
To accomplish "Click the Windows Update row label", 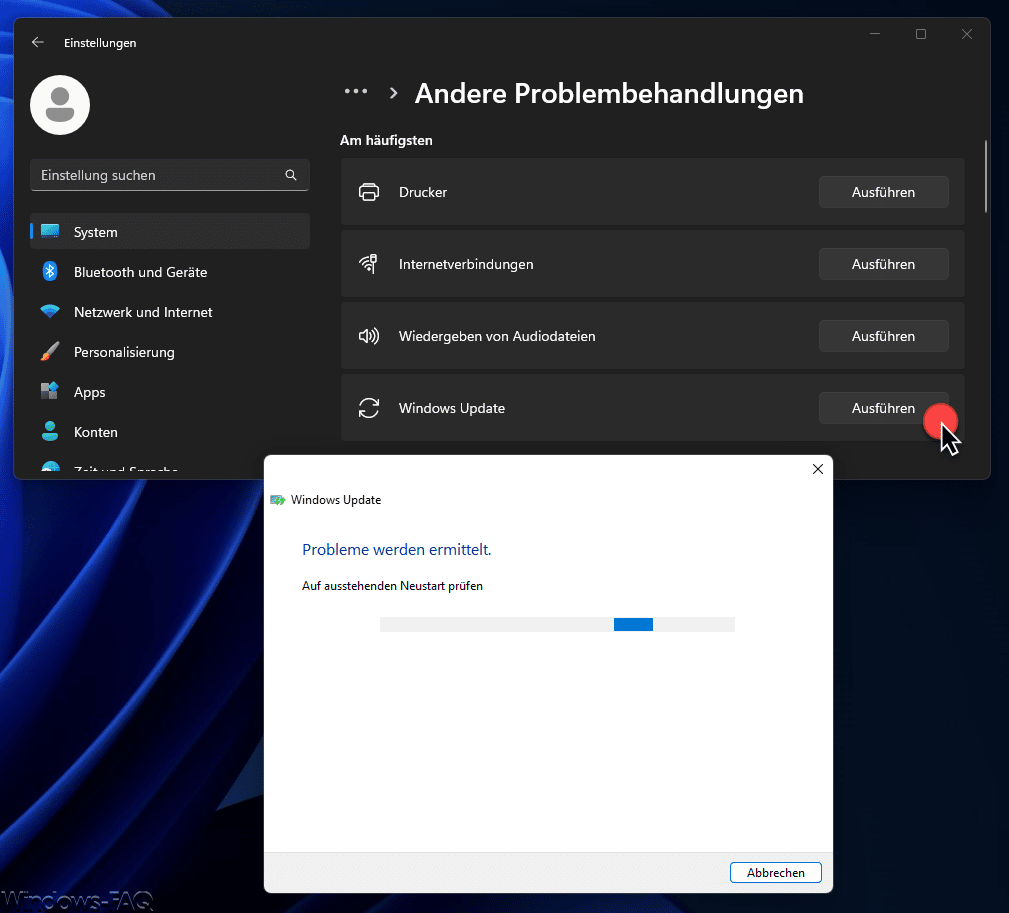I will pos(452,408).
